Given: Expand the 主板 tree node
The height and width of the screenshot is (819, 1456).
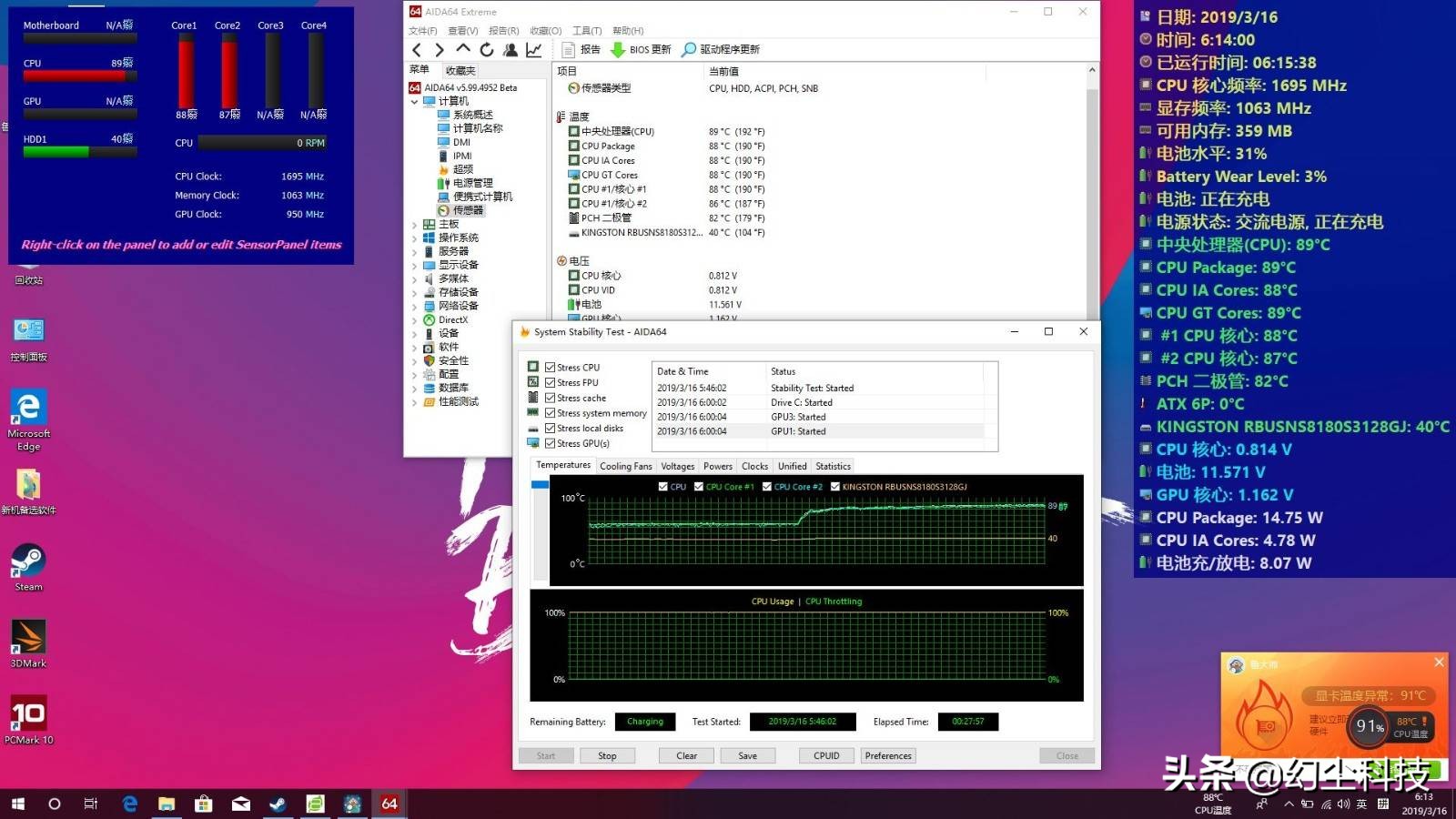Looking at the screenshot, I should coord(415,225).
